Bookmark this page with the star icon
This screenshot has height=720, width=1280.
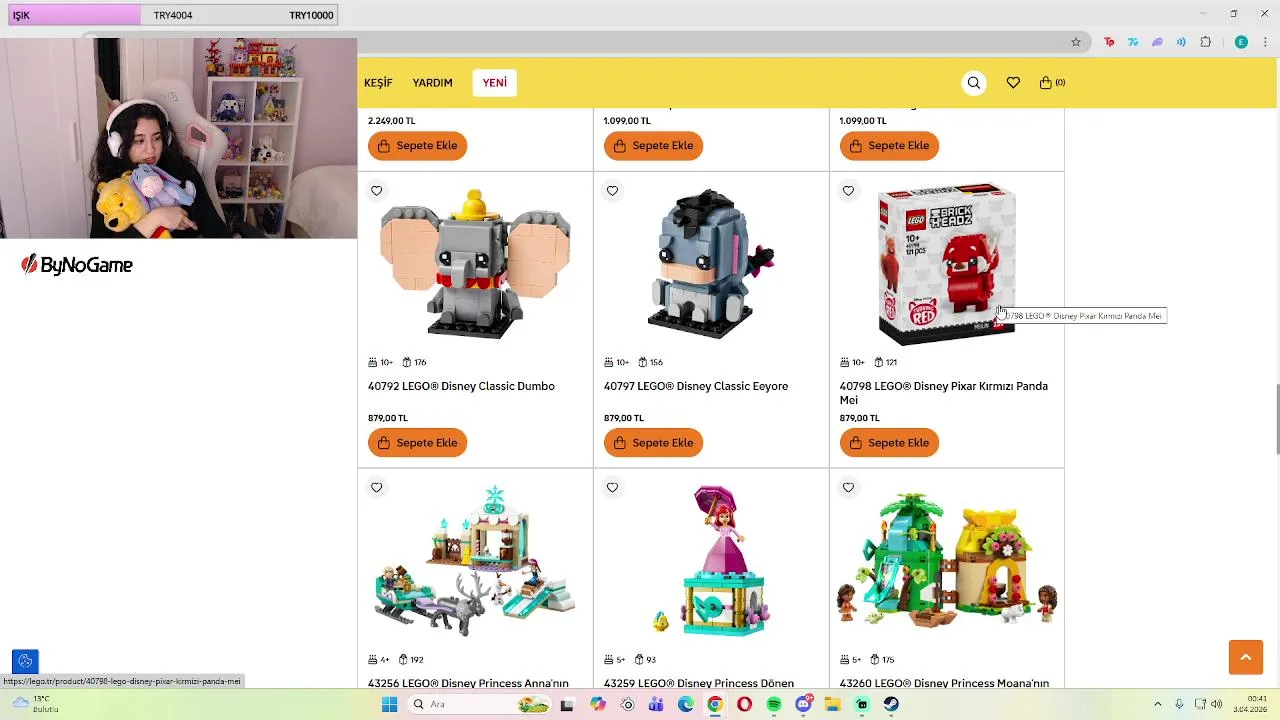tap(1076, 42)
